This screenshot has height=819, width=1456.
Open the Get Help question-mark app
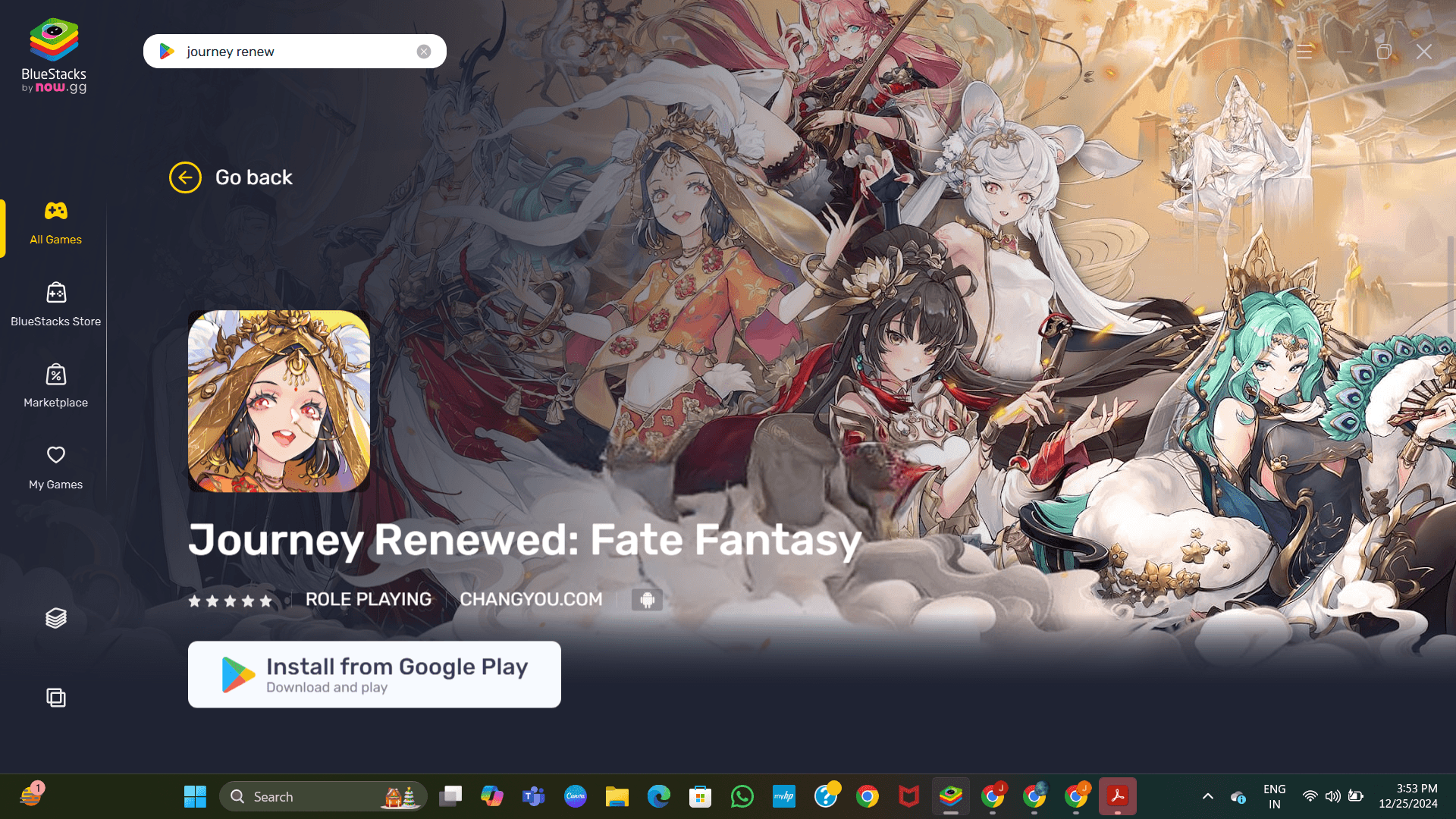[x=826, y=796]
